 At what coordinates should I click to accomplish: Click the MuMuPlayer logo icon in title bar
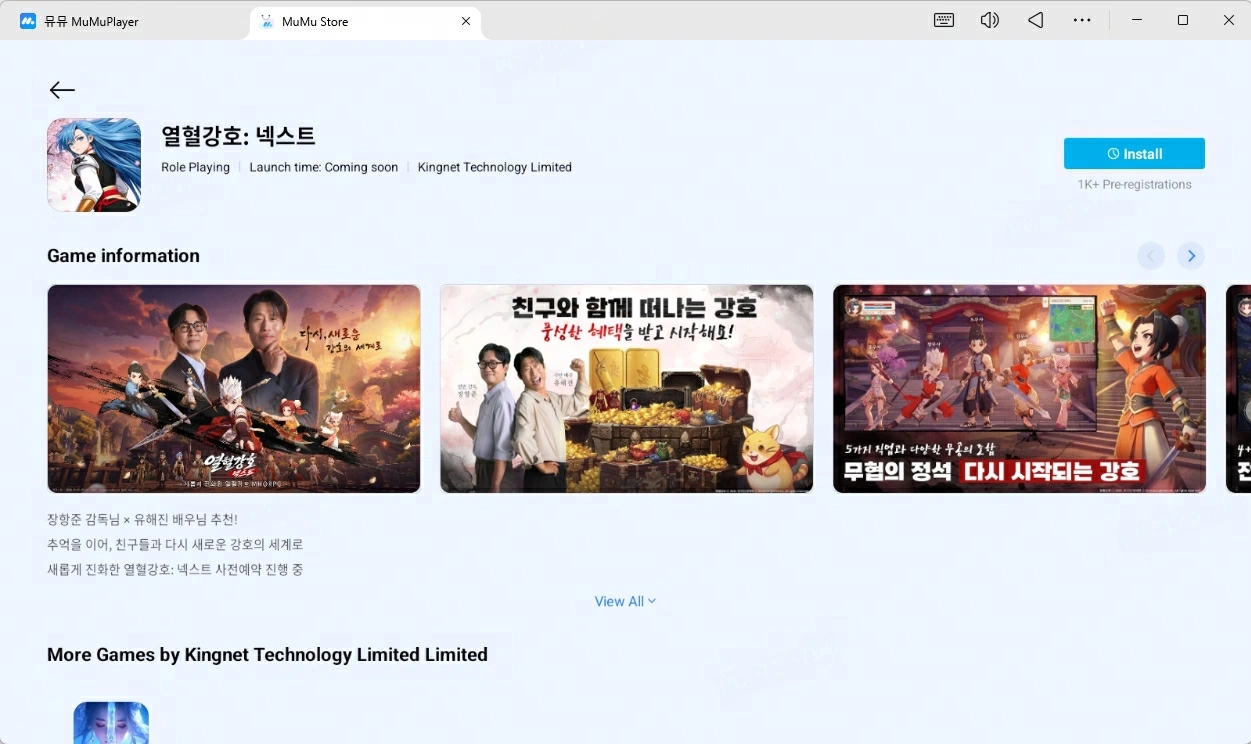click(x=28, y=21)
